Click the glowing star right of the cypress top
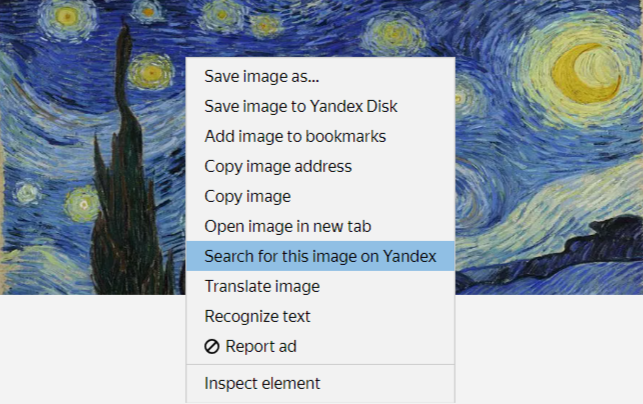Image resolution: width=643 pixels, height=404 pixels. click(150, 72)
